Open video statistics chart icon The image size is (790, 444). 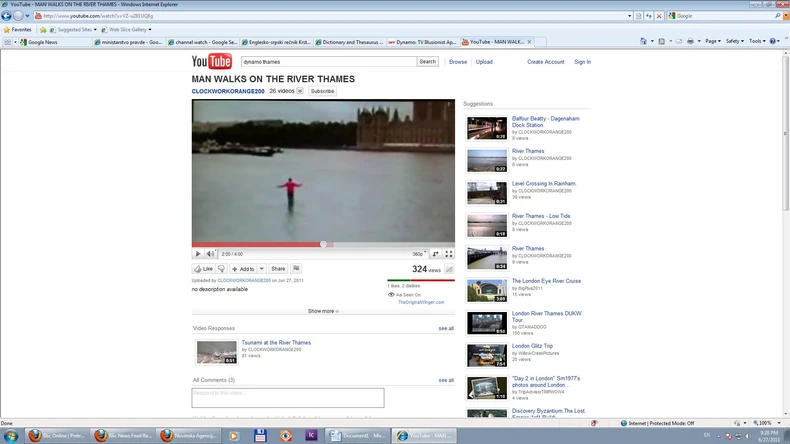pos(449,270)
